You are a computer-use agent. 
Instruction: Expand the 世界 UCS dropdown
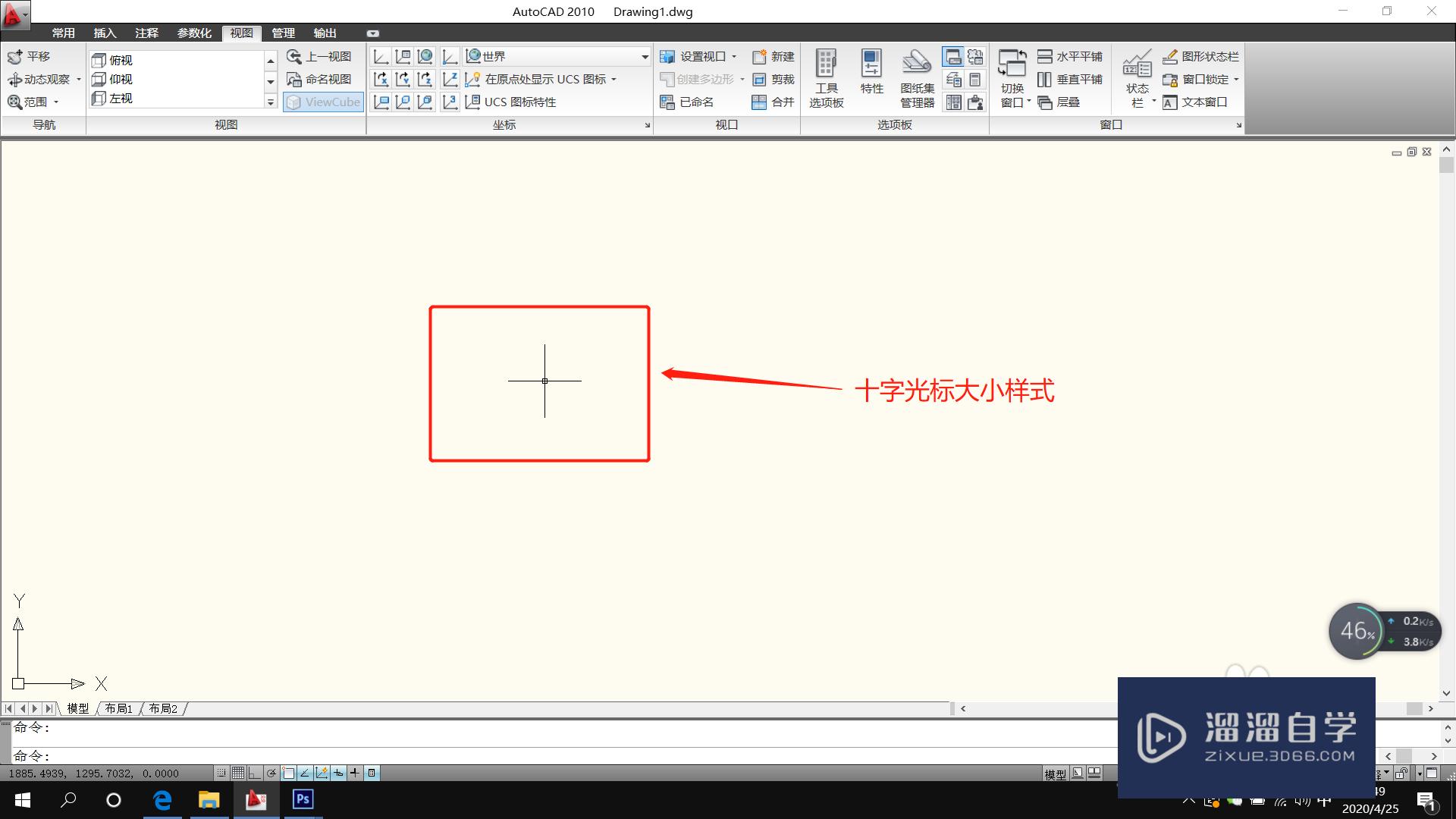click(645, 57)
